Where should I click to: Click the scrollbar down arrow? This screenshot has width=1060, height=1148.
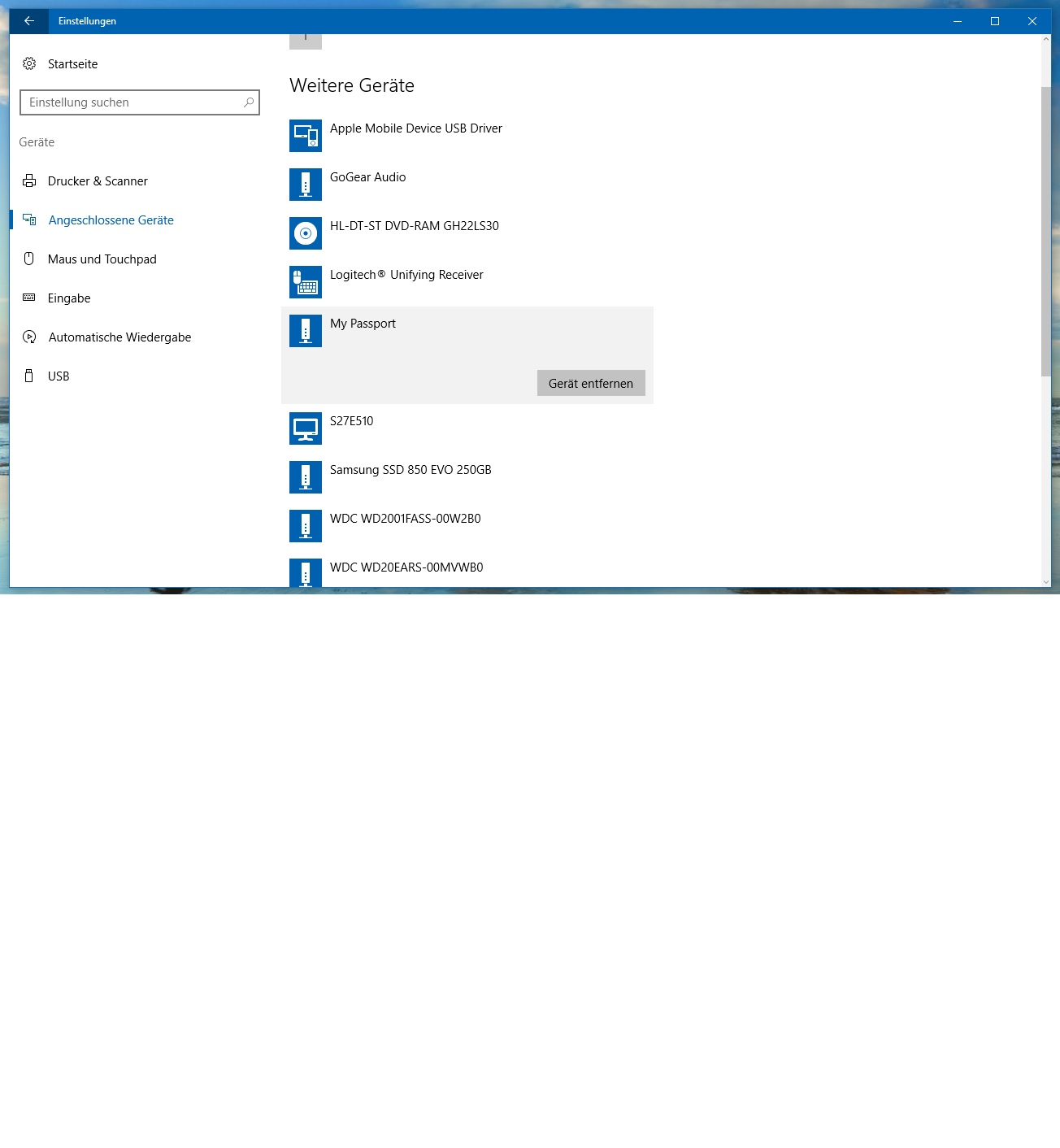(x=1045, y=581)
